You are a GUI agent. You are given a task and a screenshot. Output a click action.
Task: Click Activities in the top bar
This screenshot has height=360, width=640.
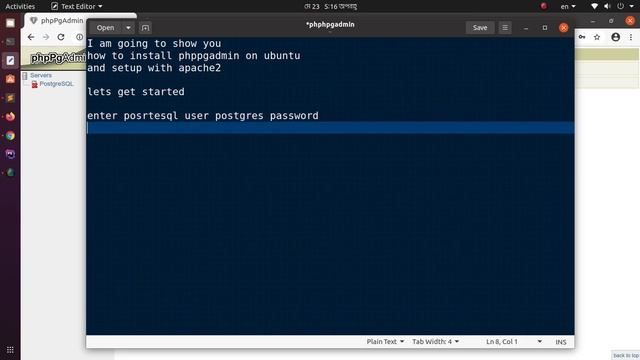pos(20,7)
